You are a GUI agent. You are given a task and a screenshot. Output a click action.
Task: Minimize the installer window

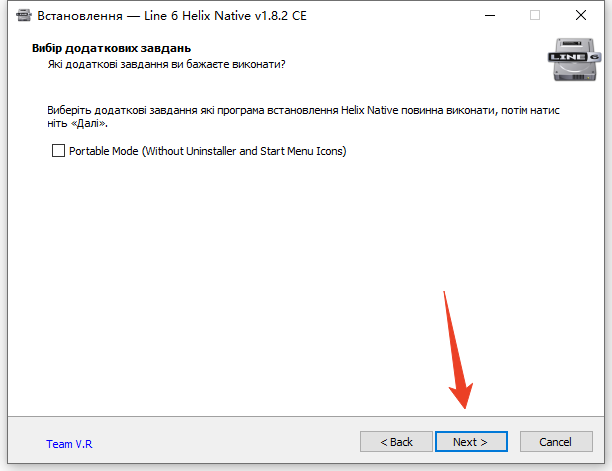click(489, 16)
